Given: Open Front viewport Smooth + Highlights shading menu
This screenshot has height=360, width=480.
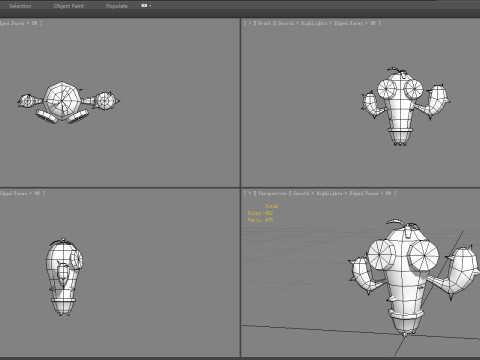Looking at the screenshot, I should point(302,23).
